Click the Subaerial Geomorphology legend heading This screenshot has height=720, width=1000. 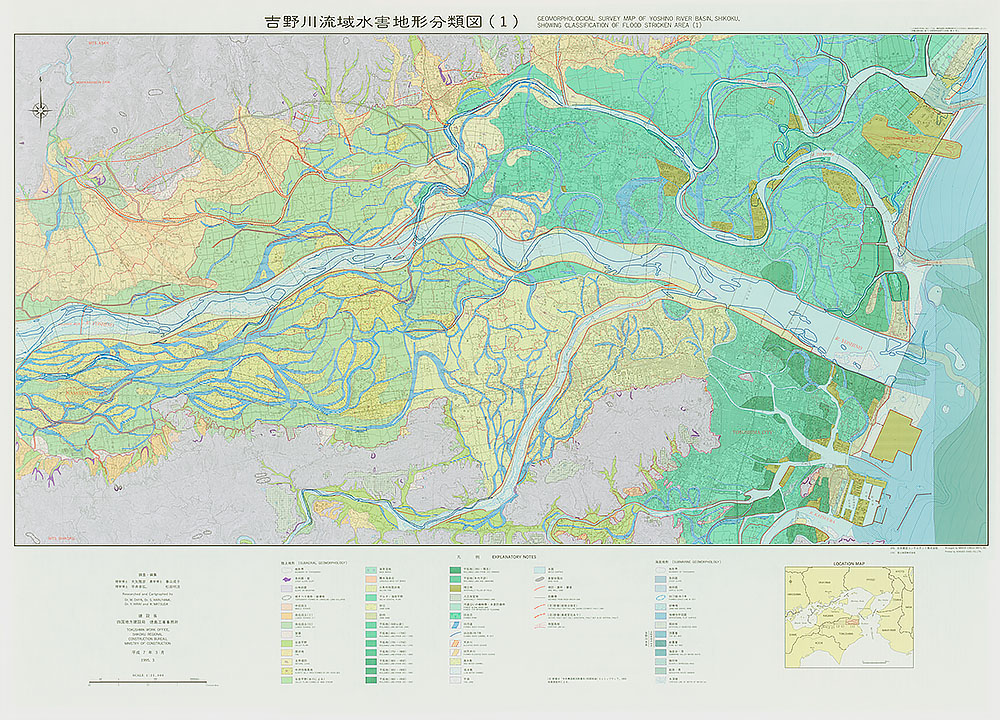coord(314,563)
